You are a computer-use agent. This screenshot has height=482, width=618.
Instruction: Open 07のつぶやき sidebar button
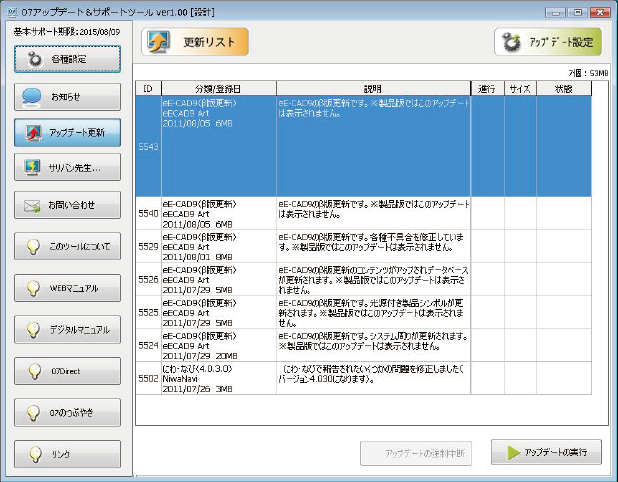click(x=68, y=412)
